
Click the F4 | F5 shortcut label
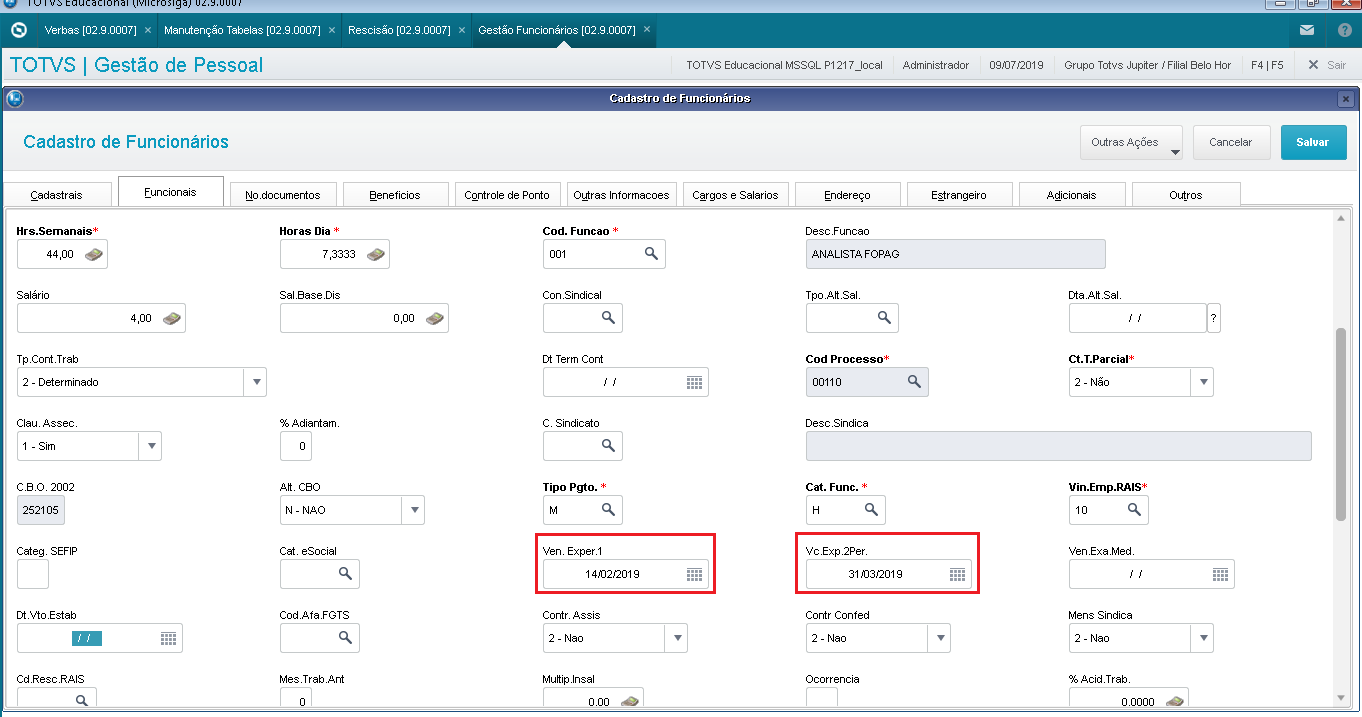(x=1267, y=65)
